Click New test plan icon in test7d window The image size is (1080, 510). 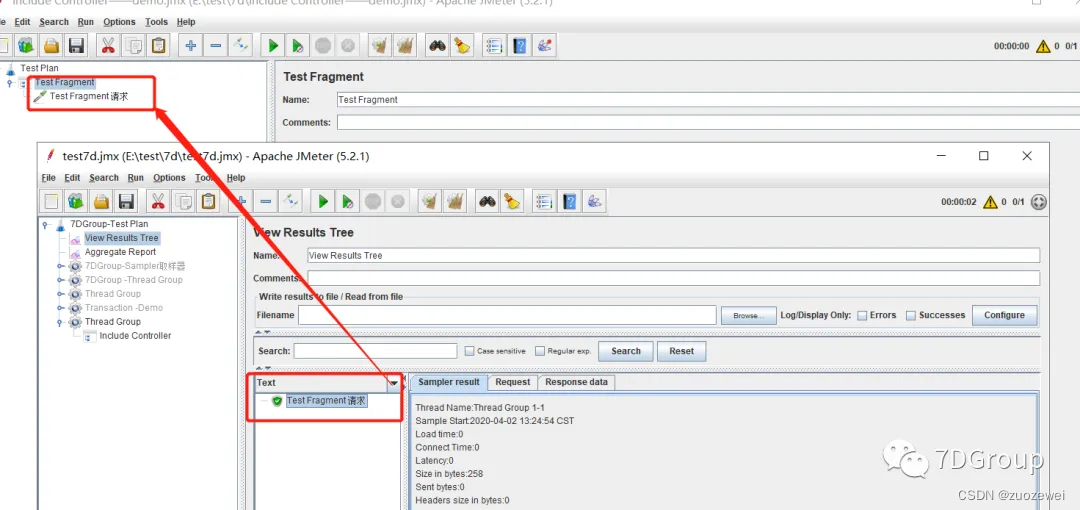(x=52, y=202)
